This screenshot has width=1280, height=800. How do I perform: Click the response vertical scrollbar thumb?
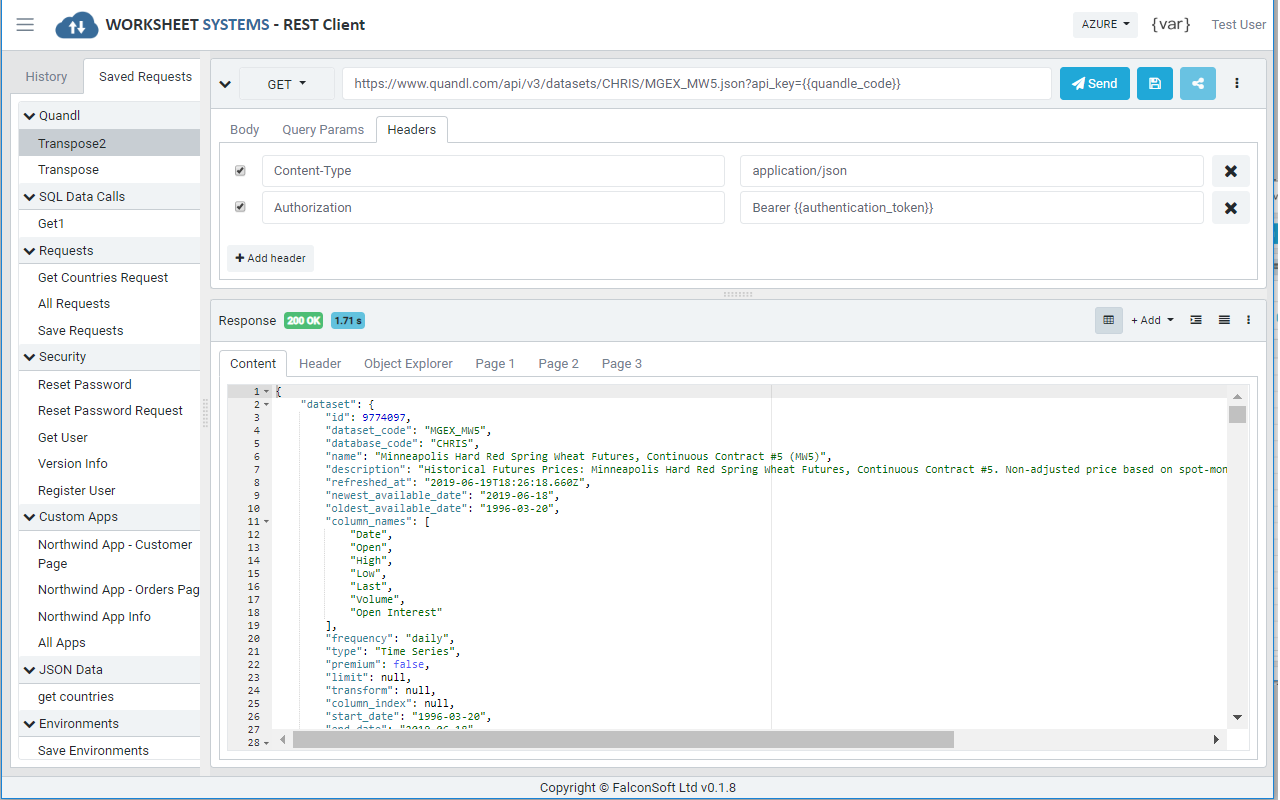(1237, 415)
